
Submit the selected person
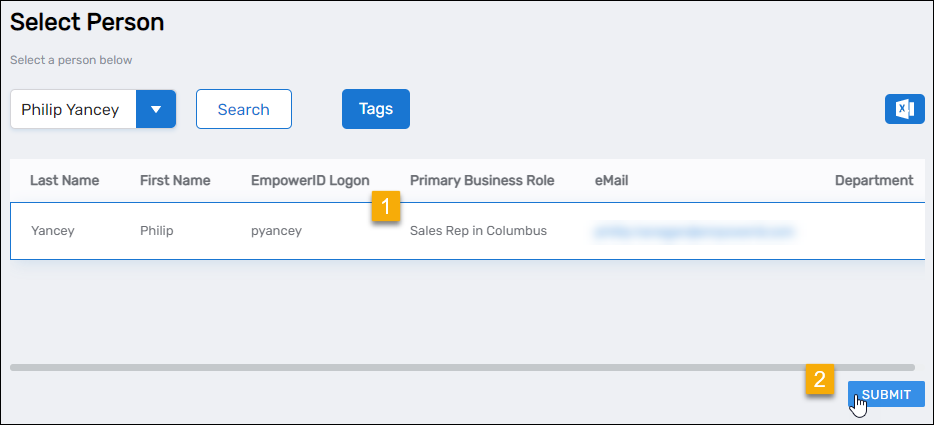pyautogui.click(x=886, y=395)
